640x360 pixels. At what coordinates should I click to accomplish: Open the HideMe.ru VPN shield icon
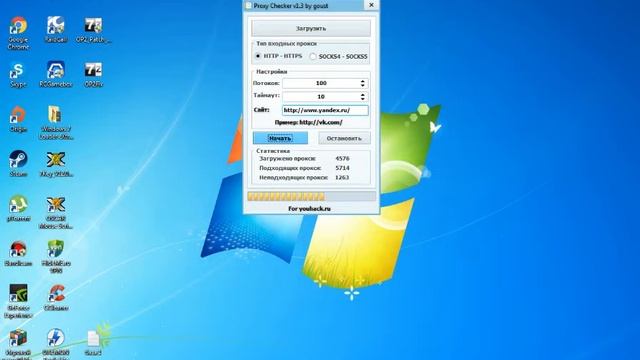(56, 249)
